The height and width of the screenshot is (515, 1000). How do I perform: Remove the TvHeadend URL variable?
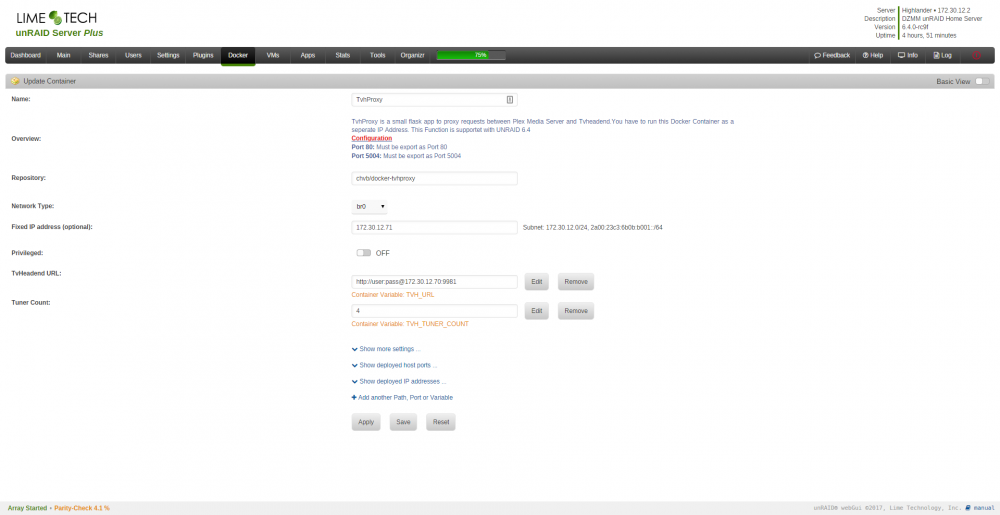[x=576, y=282]
